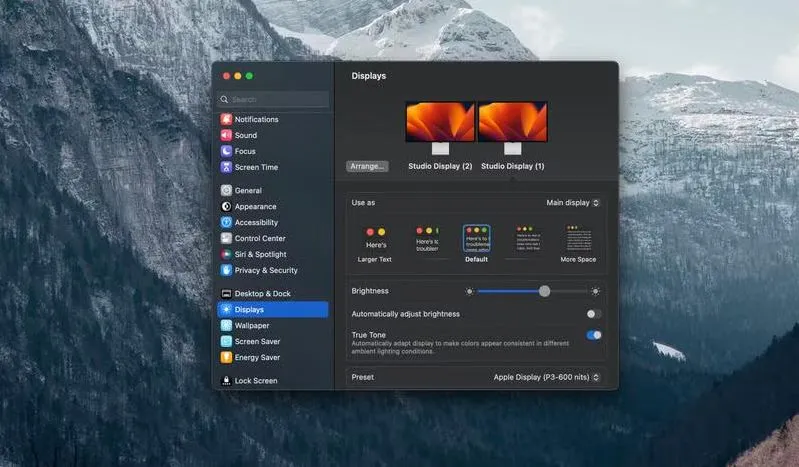
Task: Click Privacy & Security hand icon
Action: pos(226,270)
